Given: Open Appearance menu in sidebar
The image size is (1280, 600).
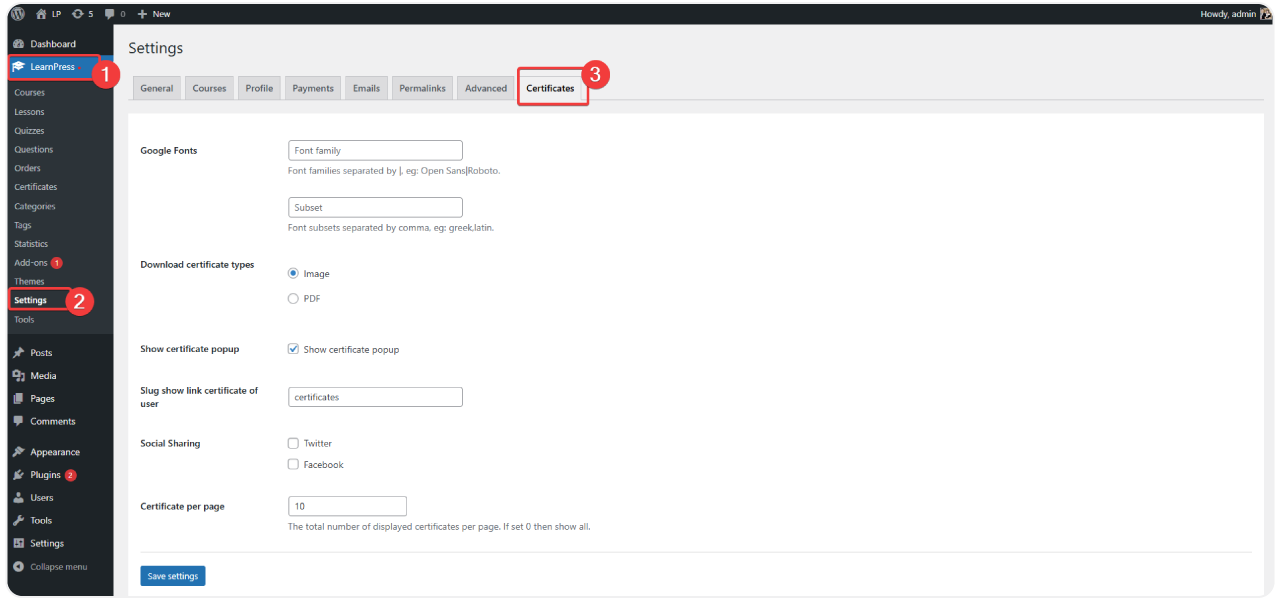Looking at the screenshot, I should pyautogui.click(x=54, y=452).
